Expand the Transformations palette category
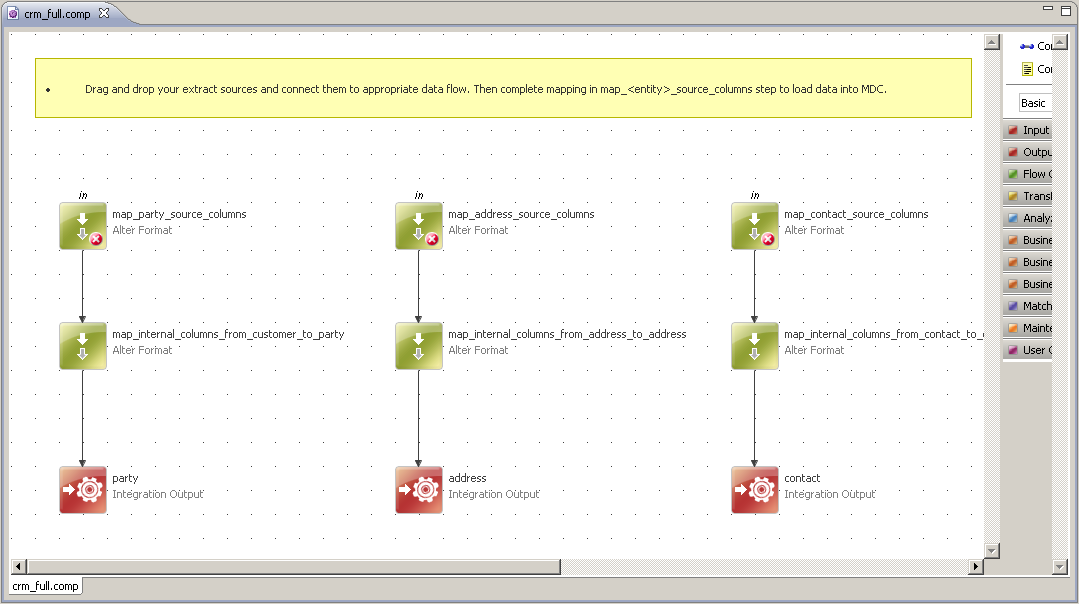 pos(1028,197)
